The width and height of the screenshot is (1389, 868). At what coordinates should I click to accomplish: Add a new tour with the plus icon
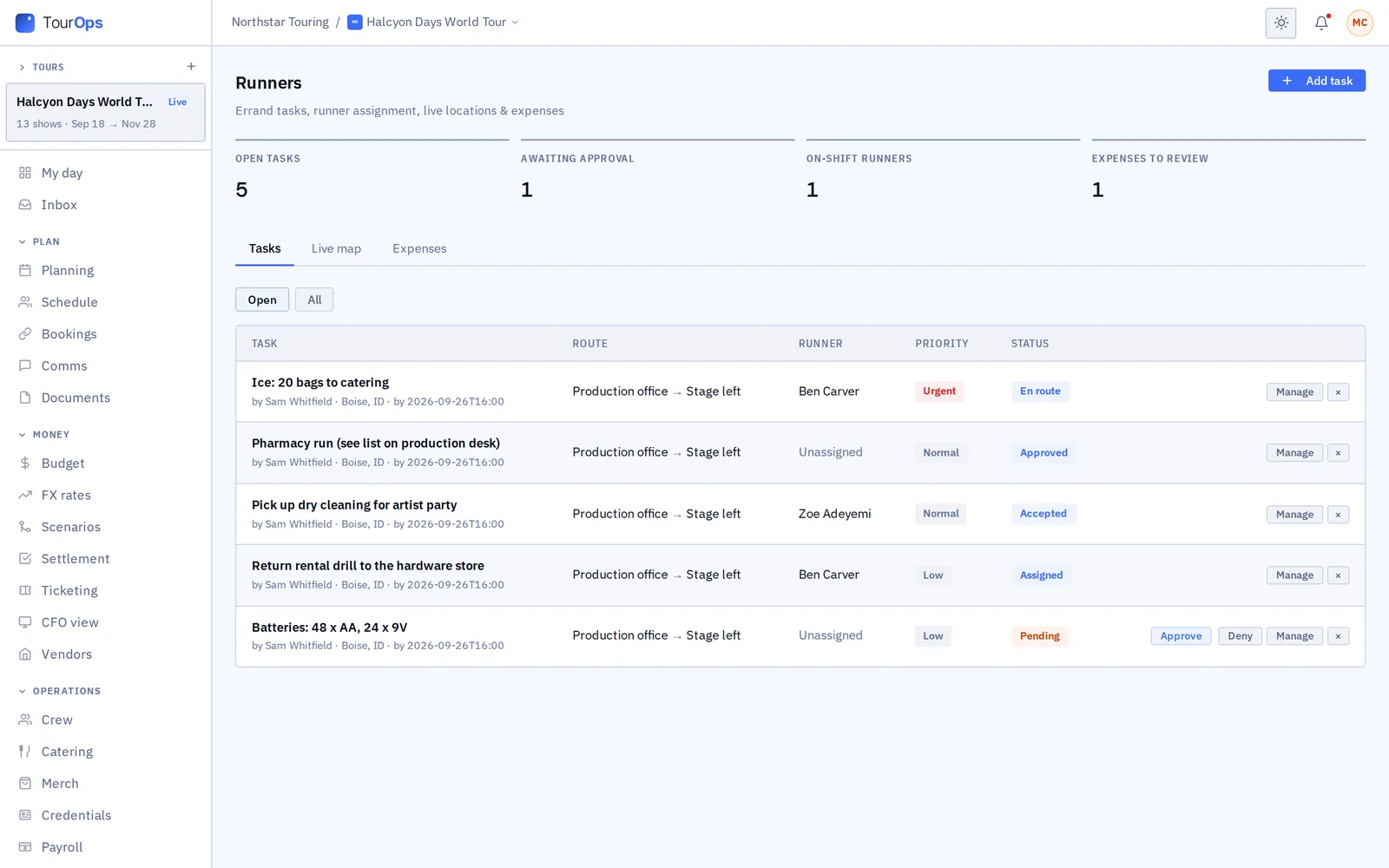191,67
